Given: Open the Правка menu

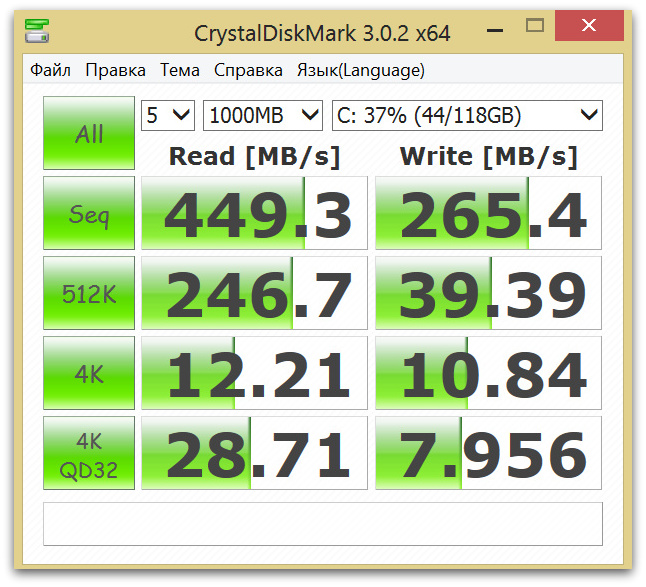Looking at the screenshot, I should pyautogui.click(x=115, y=70).
